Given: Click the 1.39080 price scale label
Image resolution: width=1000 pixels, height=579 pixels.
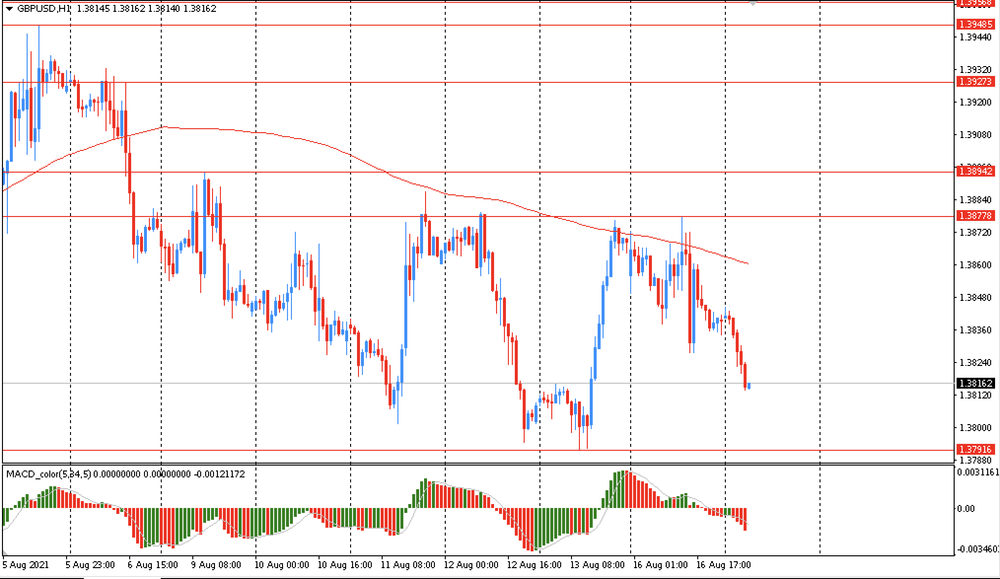Looking at the screenshot, I should 976,135.
